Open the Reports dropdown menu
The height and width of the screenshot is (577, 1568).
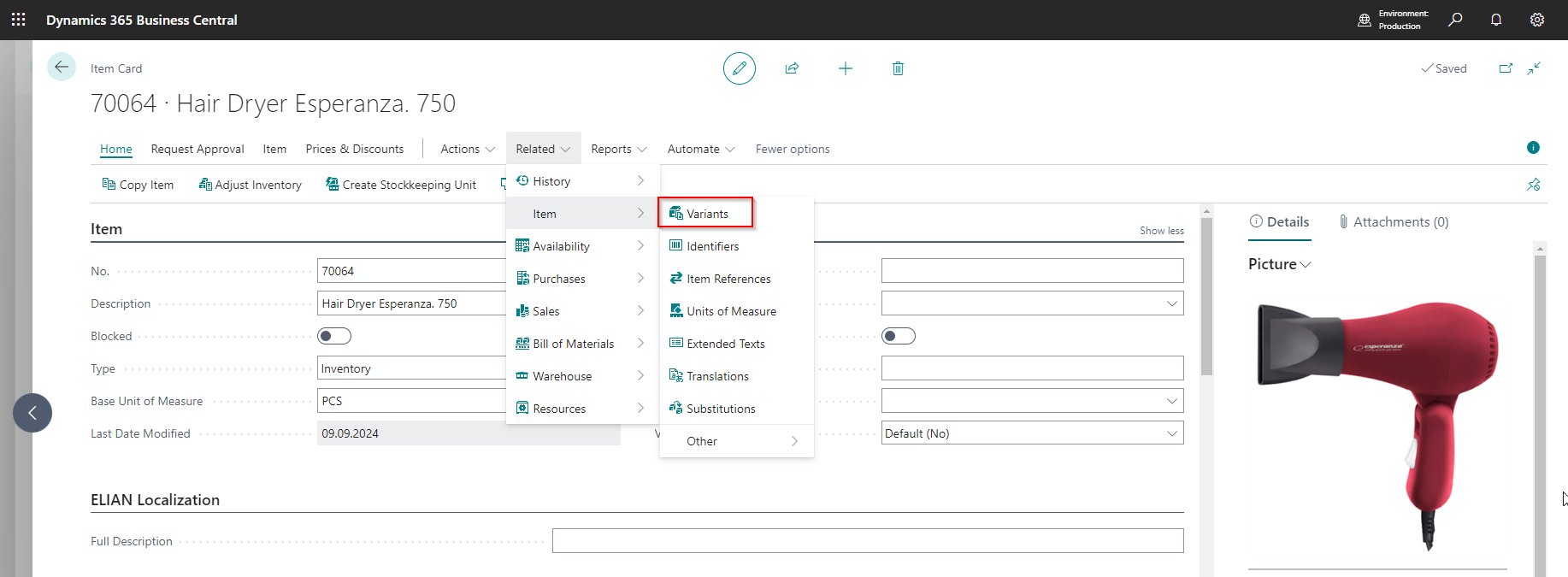pyautogui.click(x=619, y=149)
